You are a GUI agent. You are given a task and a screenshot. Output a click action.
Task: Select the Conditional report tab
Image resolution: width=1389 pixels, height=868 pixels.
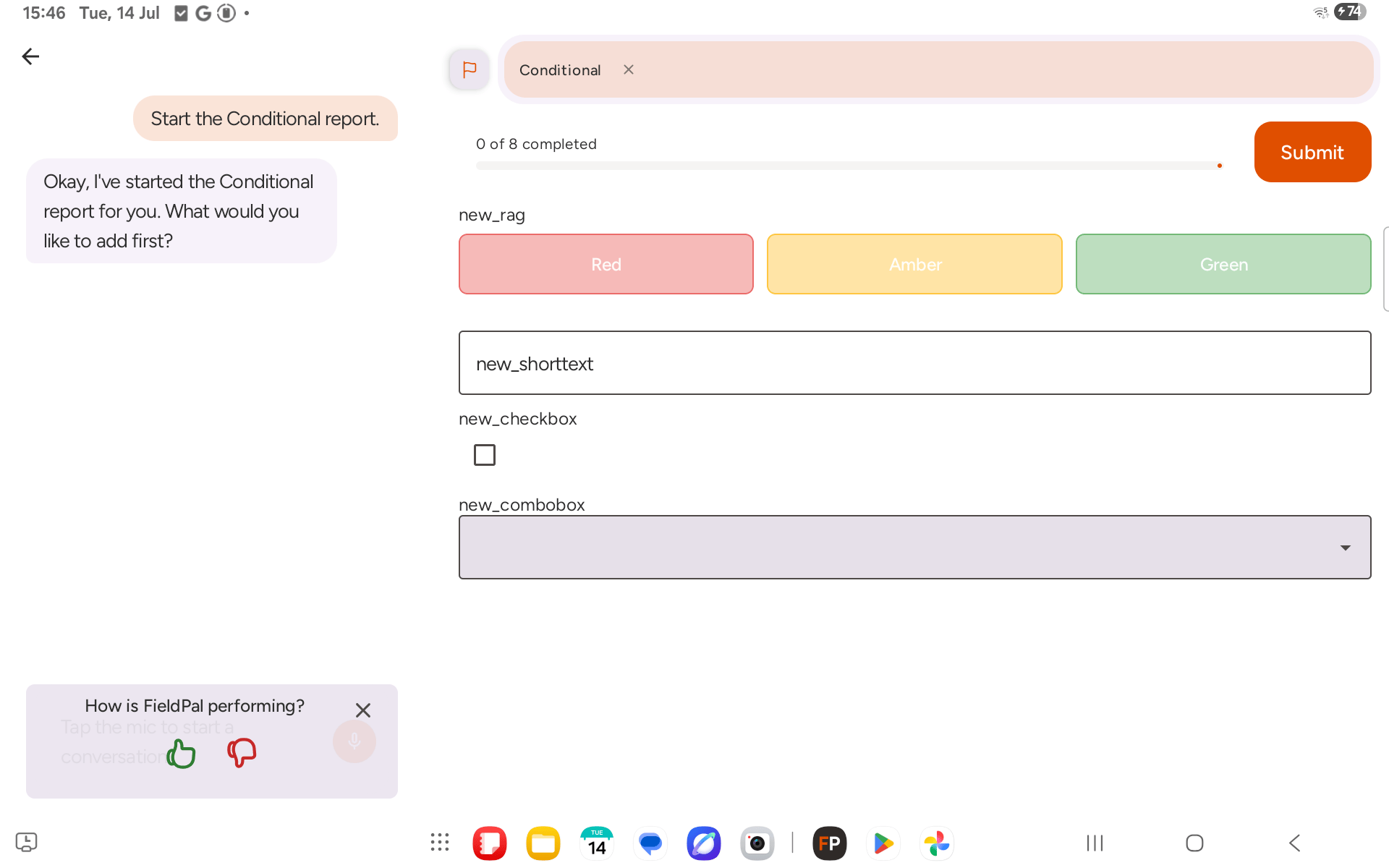point(560,70)
